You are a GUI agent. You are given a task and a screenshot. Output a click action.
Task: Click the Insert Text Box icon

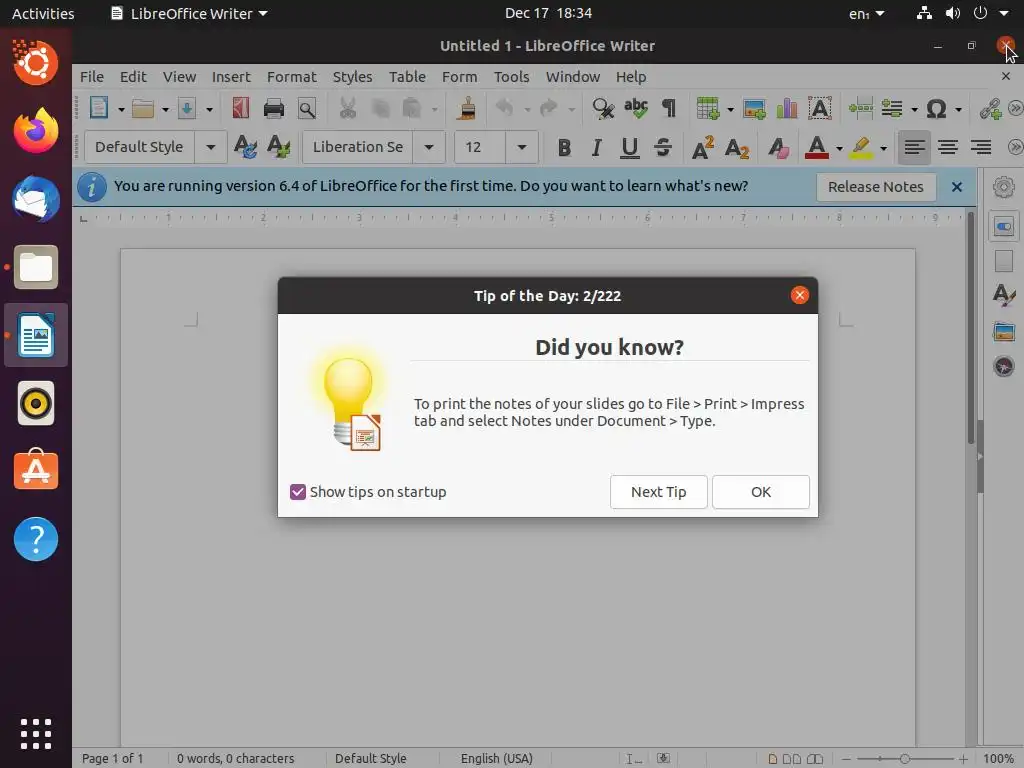pyautogui.click(x=820, y=108)
